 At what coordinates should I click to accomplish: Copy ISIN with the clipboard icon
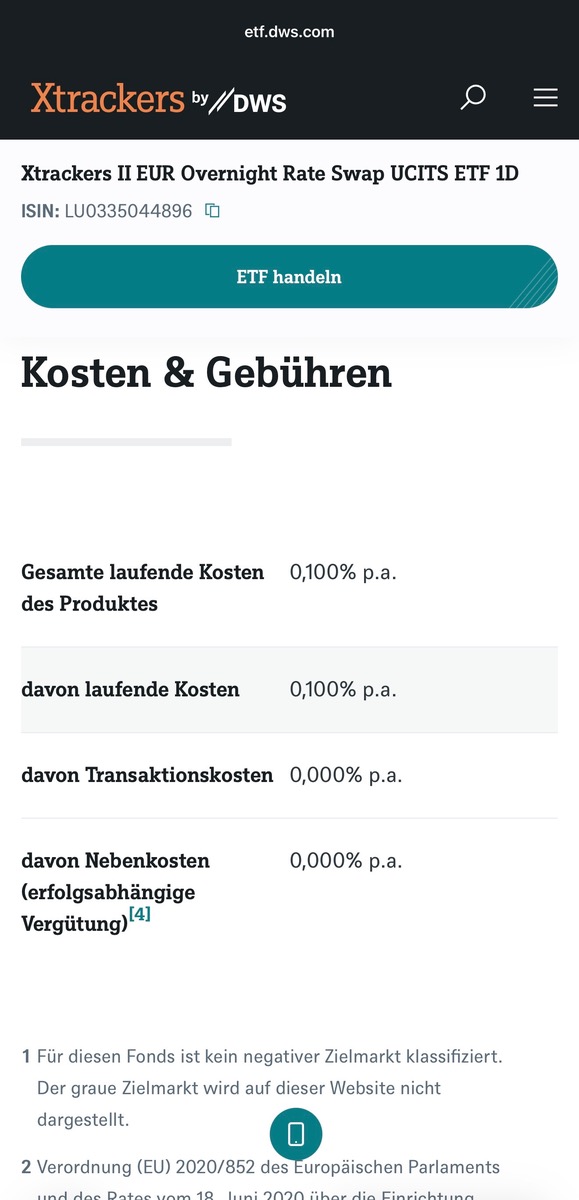tap(212, 211)
